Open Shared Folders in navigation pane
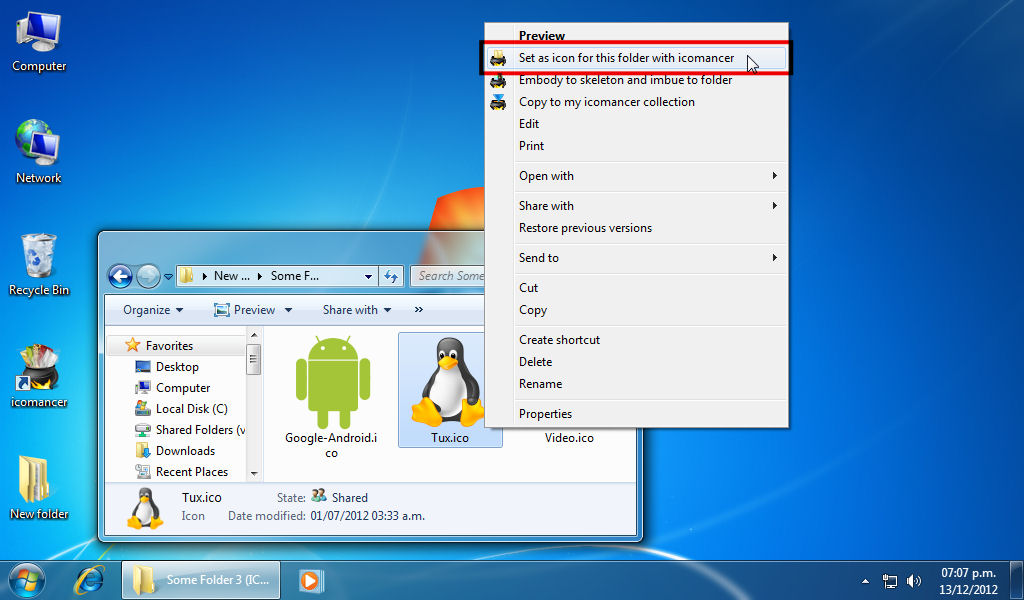Viewport: 1024px width, 600px height. pyautogui.click(x=190, y=430)
